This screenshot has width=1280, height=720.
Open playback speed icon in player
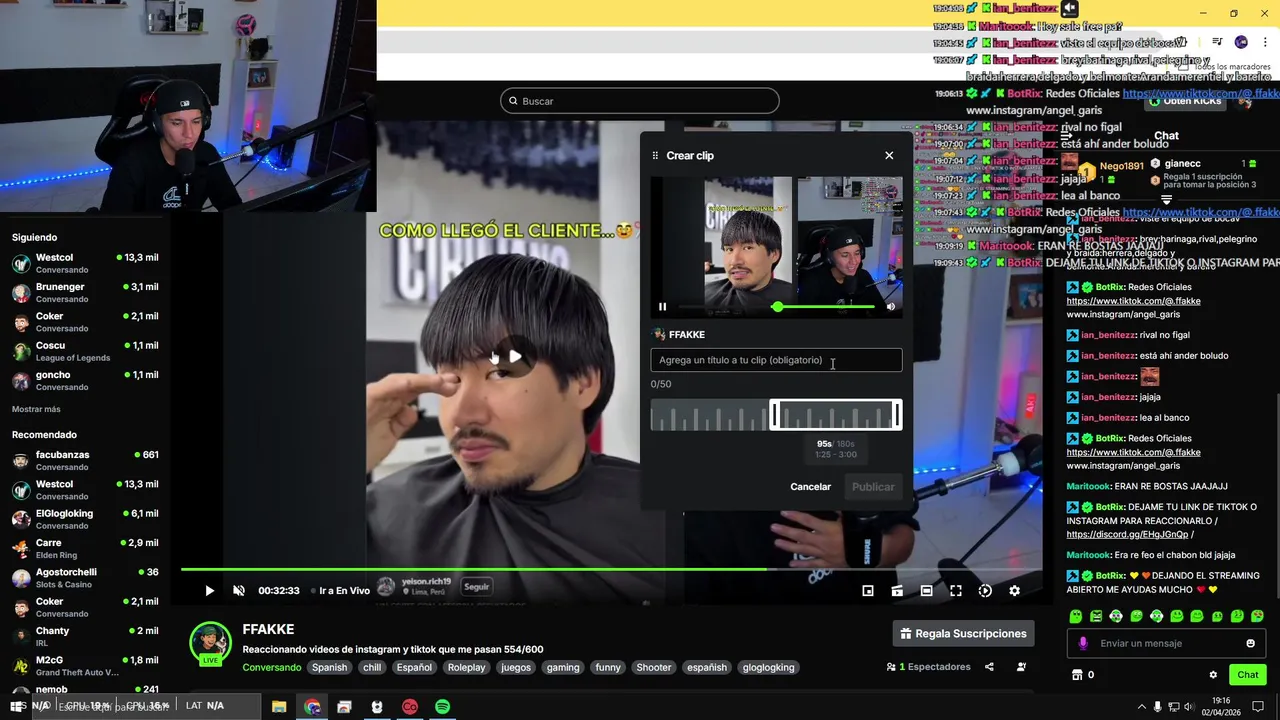pos(985,591)
